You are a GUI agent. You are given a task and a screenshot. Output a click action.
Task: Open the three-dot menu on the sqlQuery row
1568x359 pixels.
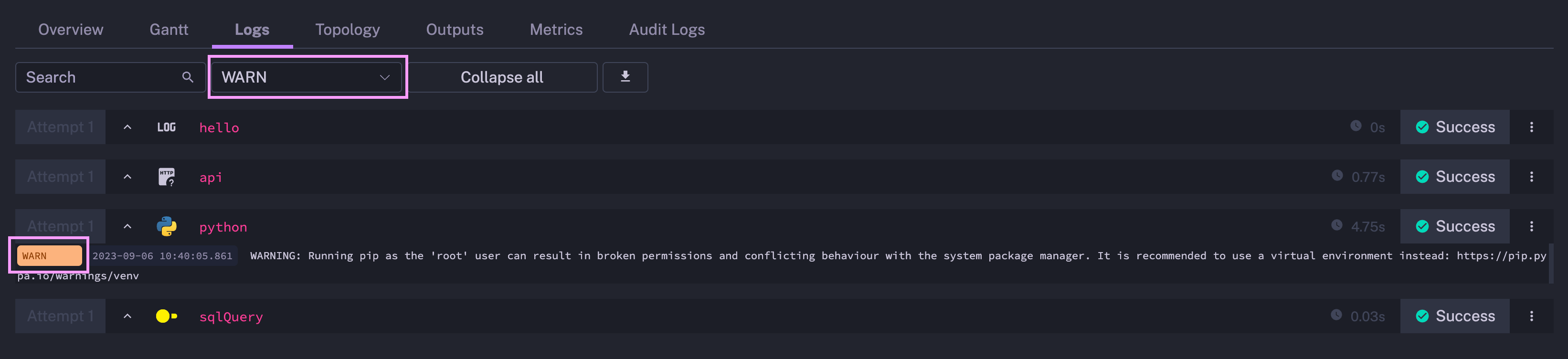[x=1532, y=317]
